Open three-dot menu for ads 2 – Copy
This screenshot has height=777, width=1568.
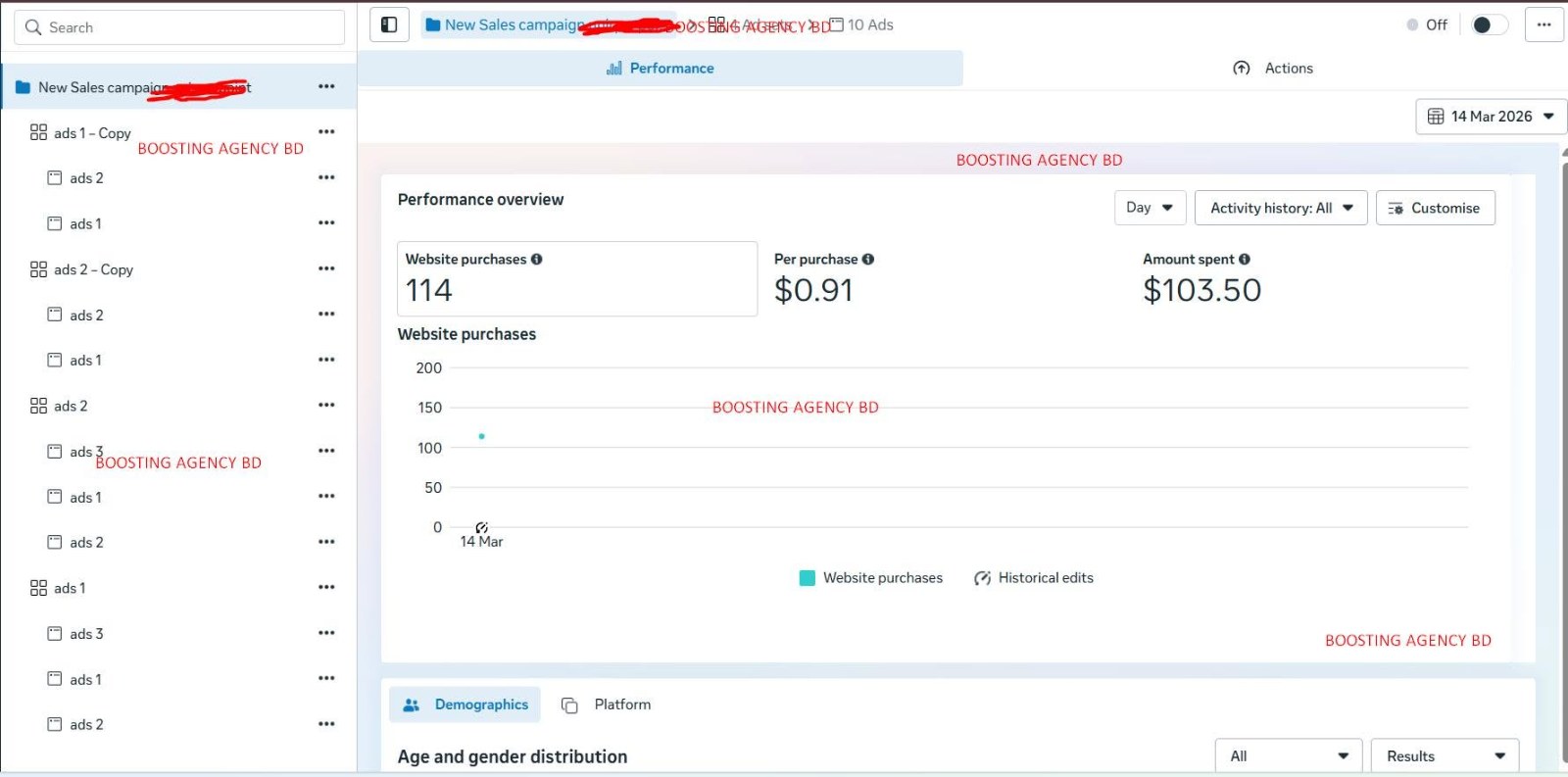326,268
